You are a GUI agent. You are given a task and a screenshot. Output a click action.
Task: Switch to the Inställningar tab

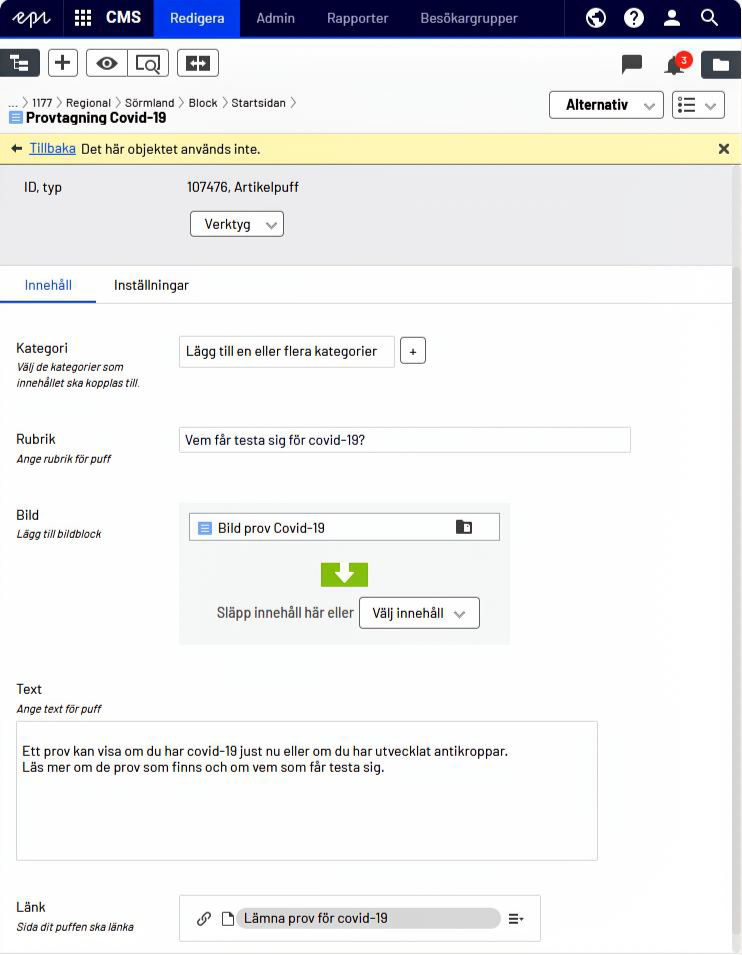(x=151, y=285)
